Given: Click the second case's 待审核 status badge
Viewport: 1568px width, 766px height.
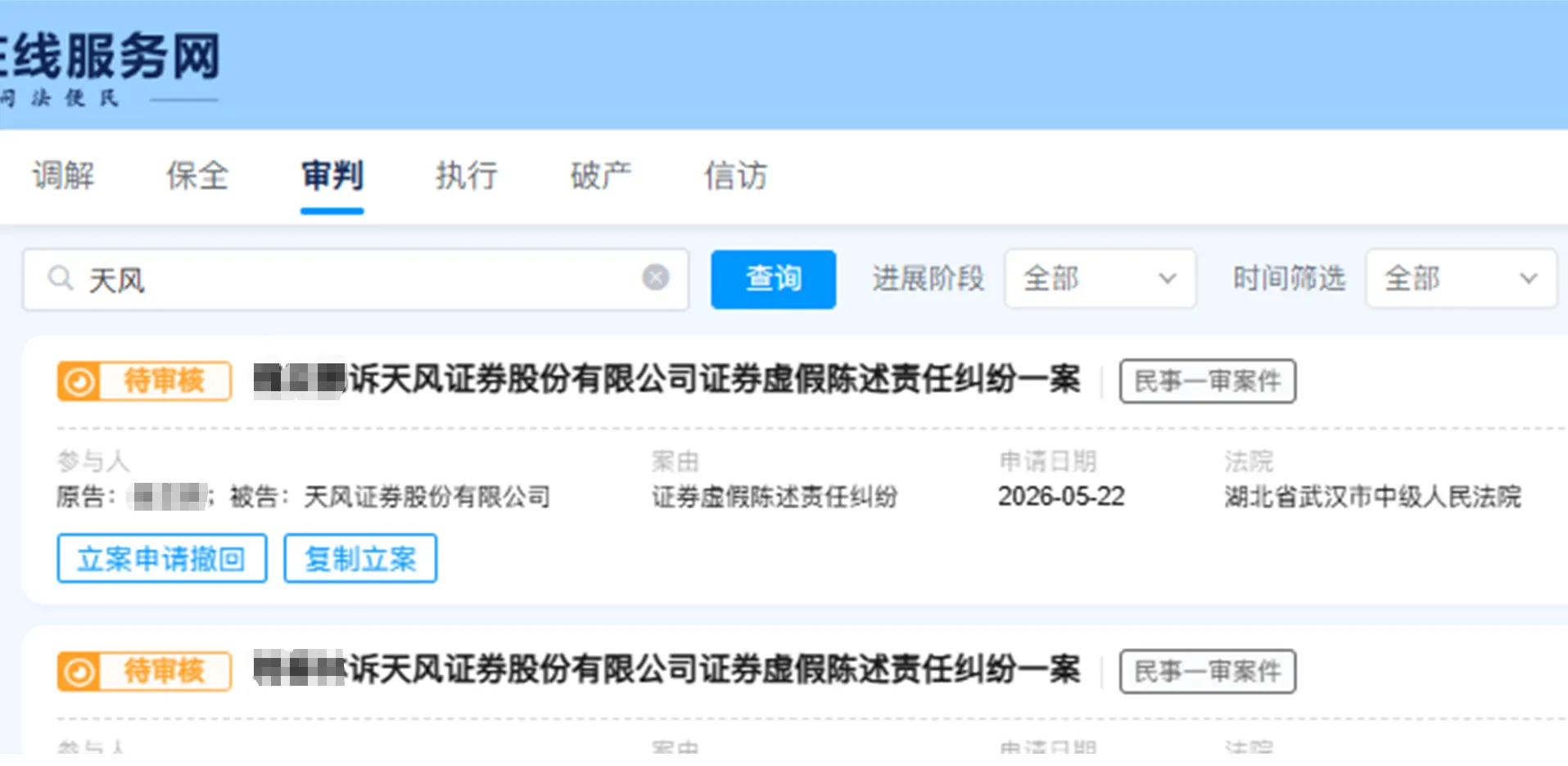Looking at the screenshot, I should coord(144,671).
